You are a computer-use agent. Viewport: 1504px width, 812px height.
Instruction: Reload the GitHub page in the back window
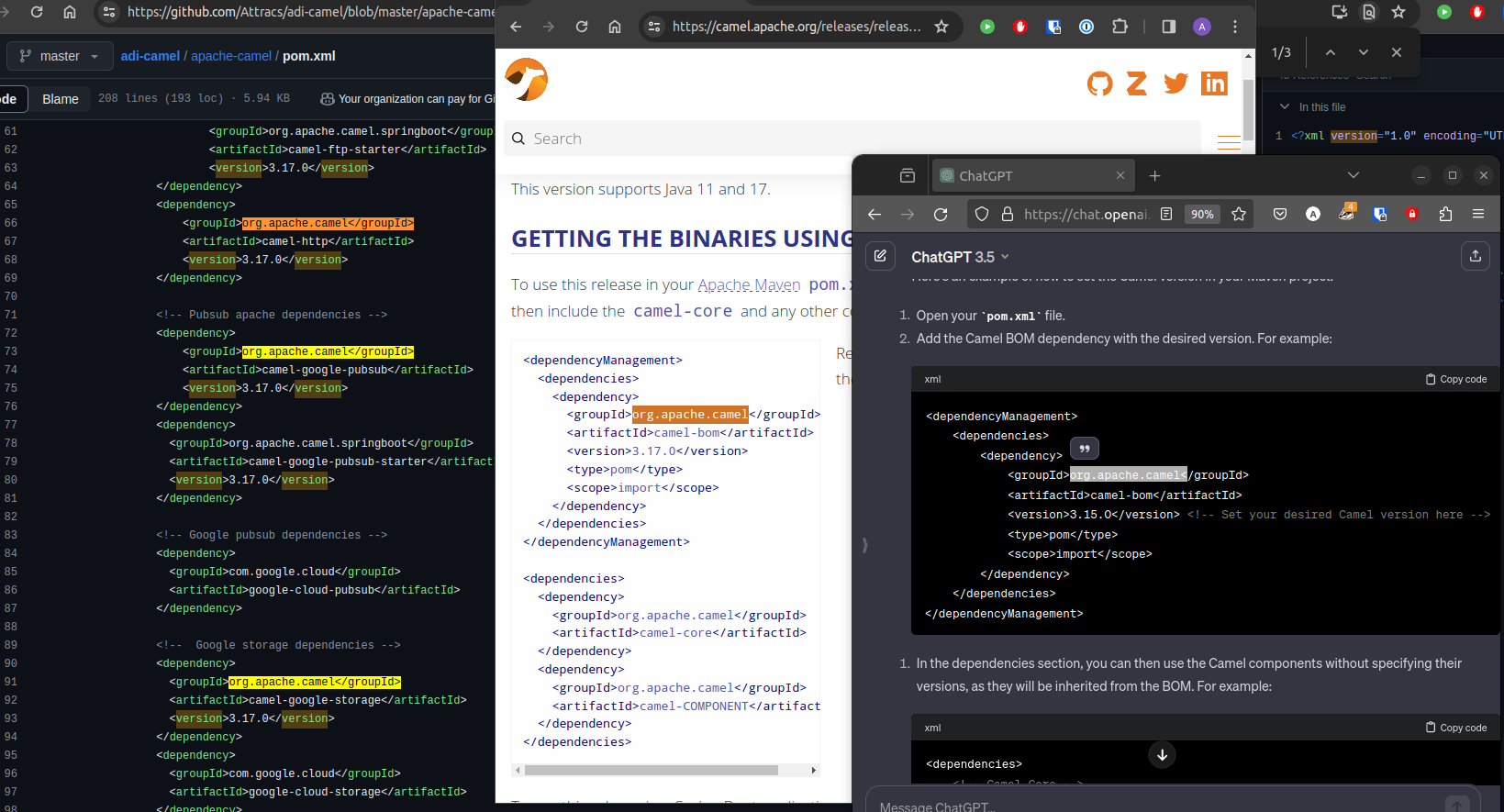tap(37, 12)
